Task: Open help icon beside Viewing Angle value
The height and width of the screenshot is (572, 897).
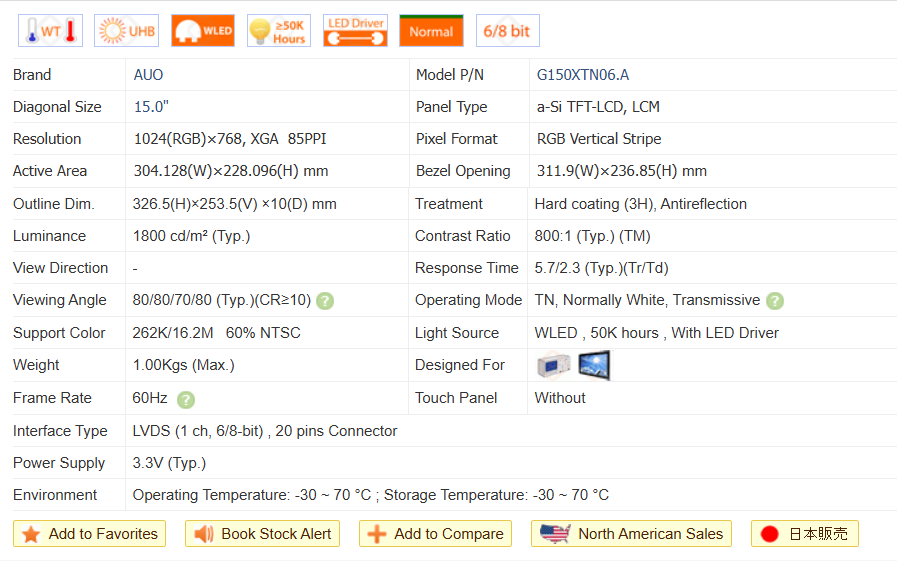Action: click(325, 301)
